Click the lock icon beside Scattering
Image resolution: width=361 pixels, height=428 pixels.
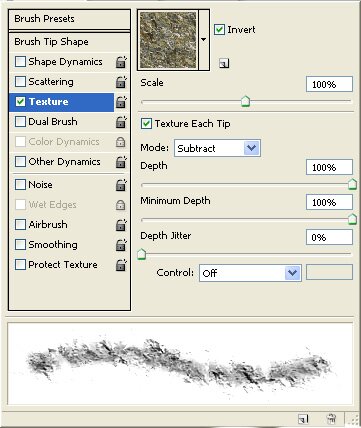[x=121, y=82]
